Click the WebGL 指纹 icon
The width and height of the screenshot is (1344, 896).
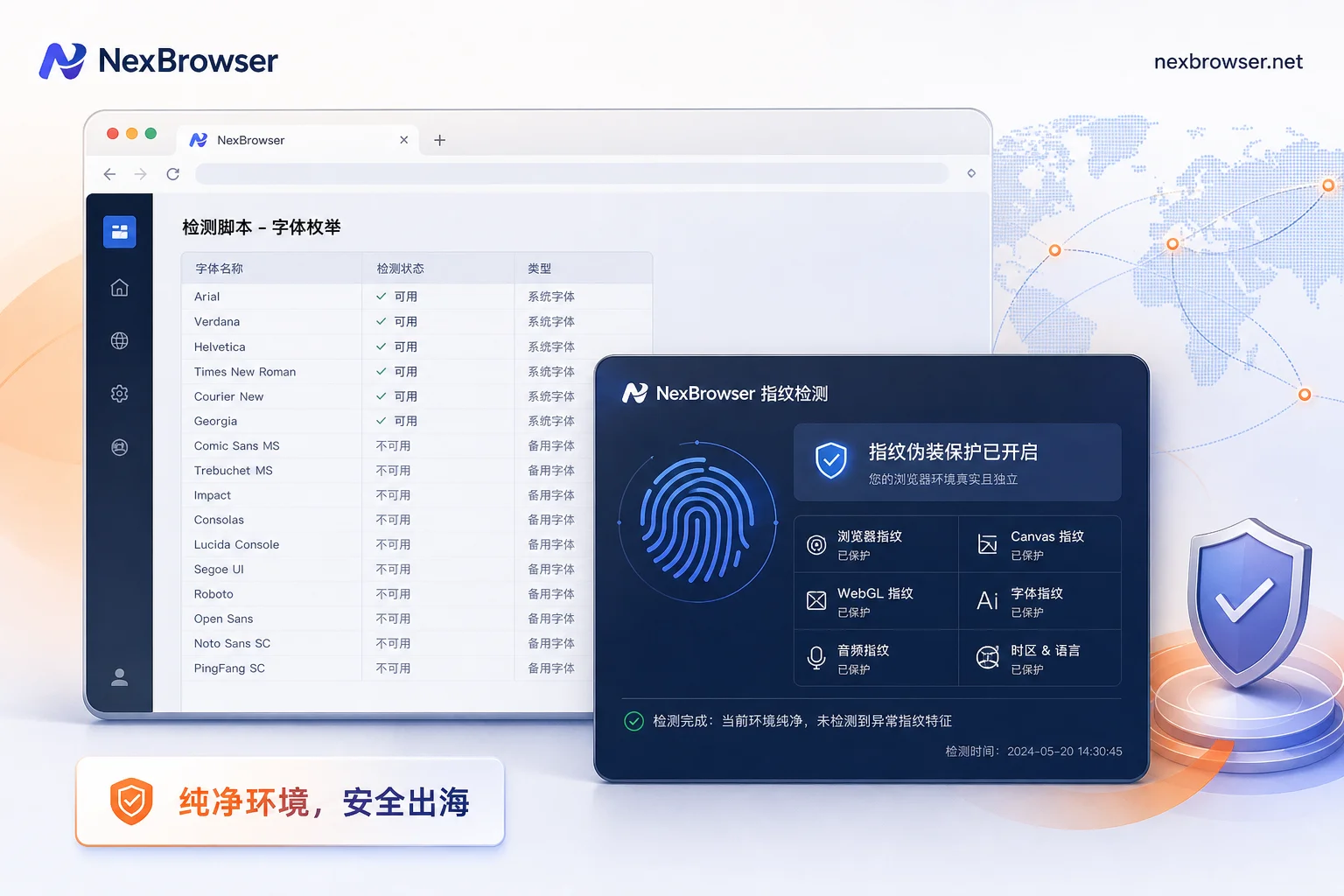click(x=816, y=600)
